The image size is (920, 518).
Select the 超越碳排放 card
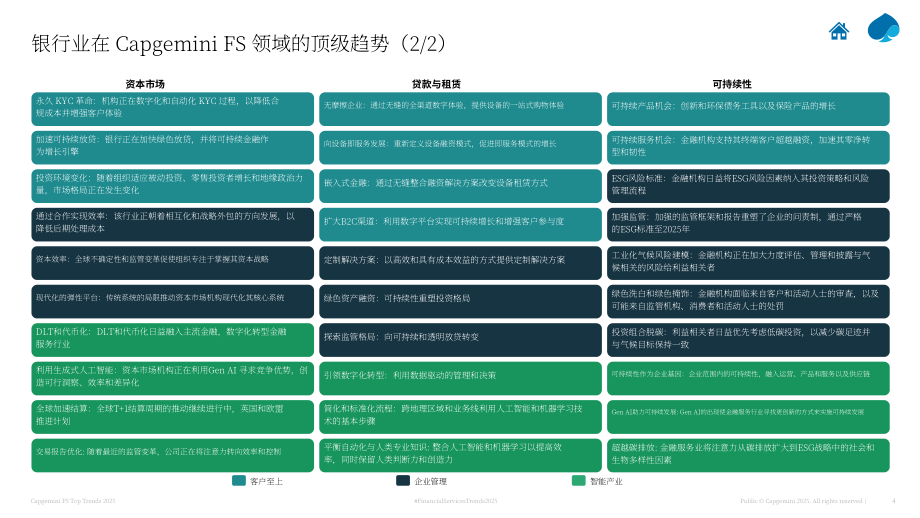pyautogui.click(x=748, y=455)
